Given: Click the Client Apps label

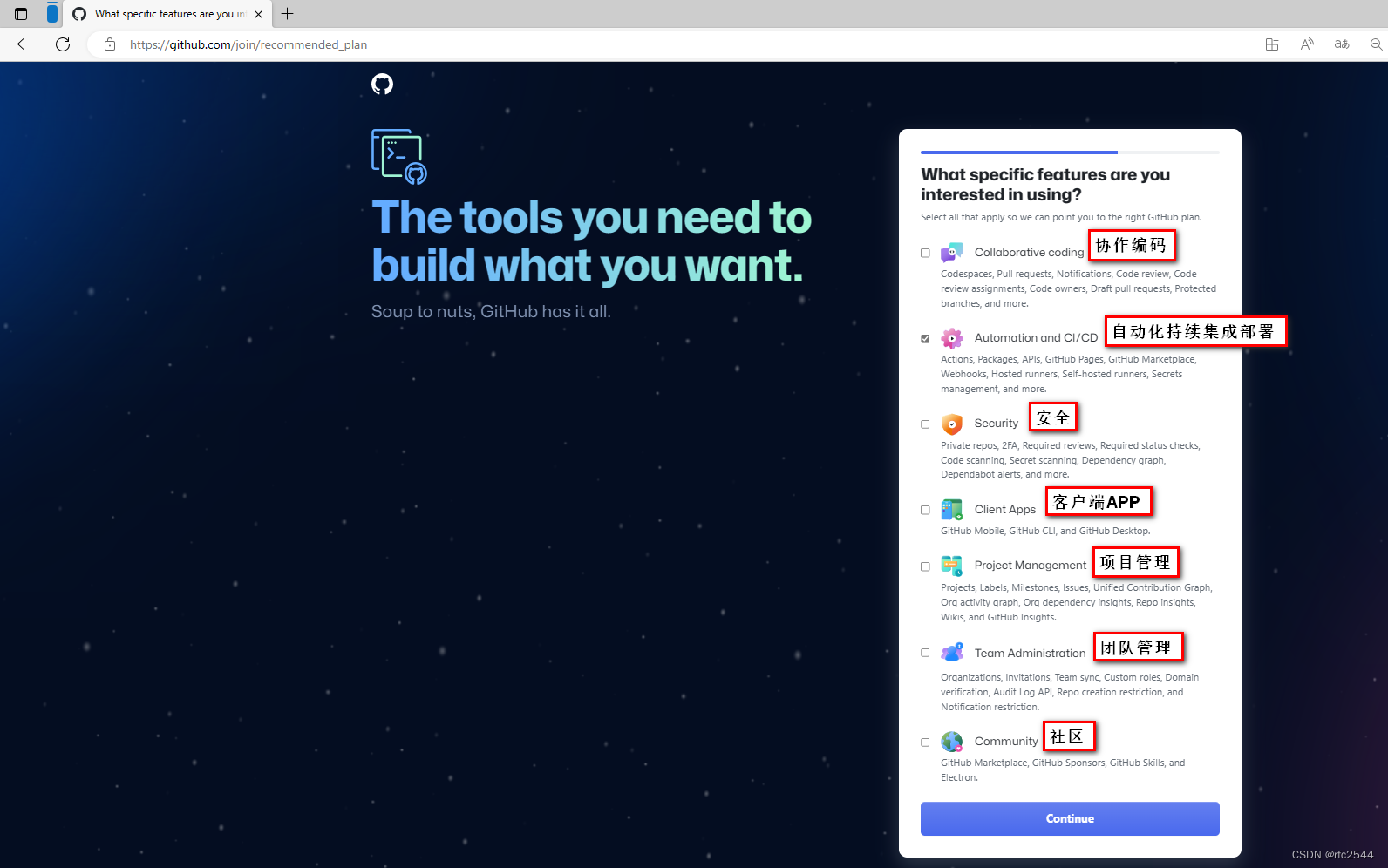Looking at the screenshot, I should [1005, 510].
